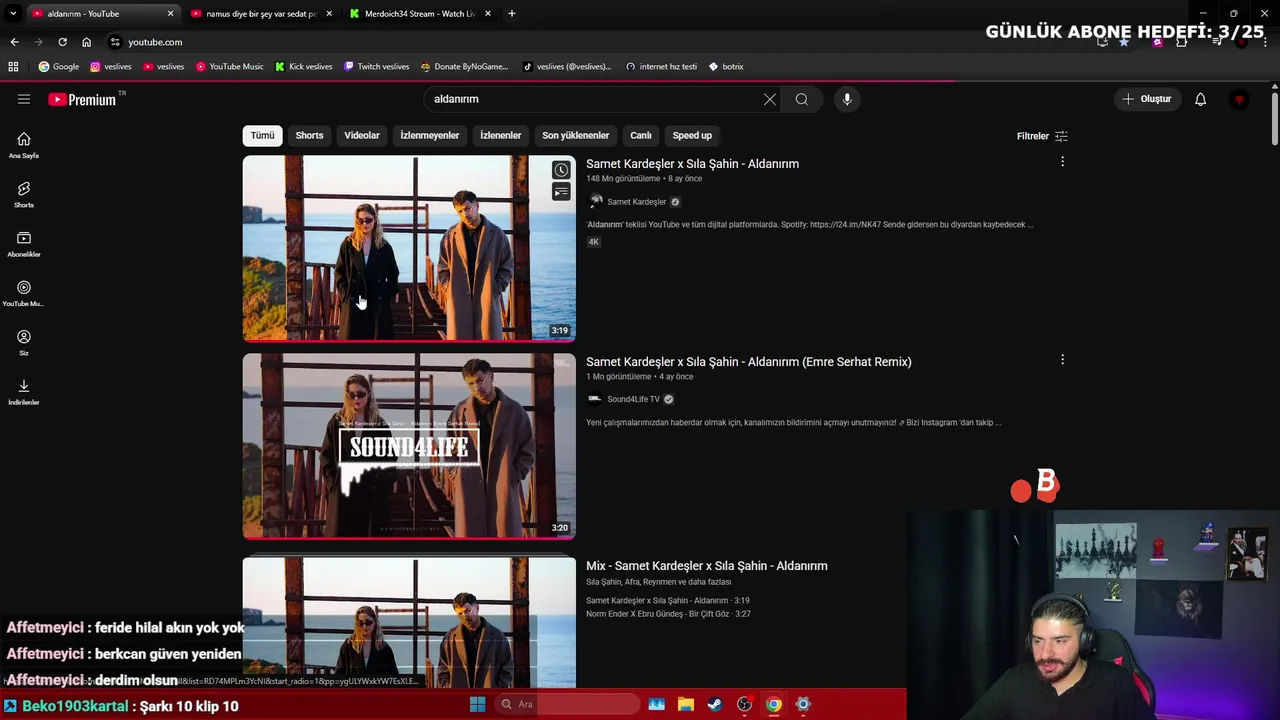
Task: Open Donate ByNoGame bookmark
Action: [x=465, y=67]
